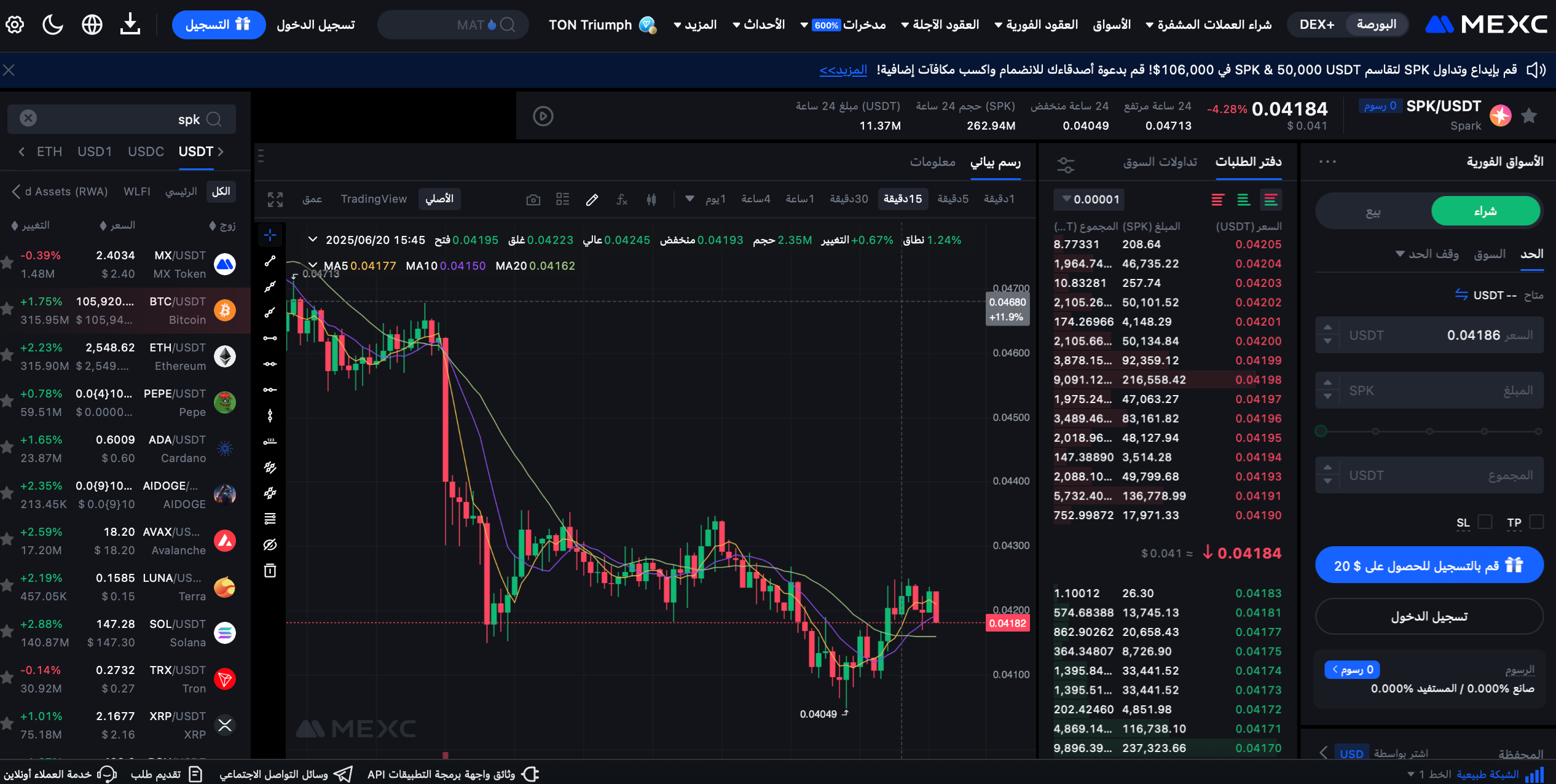The height and width of the screenshot is (784, 1556).
Task: Open chart layout grid icon
Action: click(x=563, y=199)
